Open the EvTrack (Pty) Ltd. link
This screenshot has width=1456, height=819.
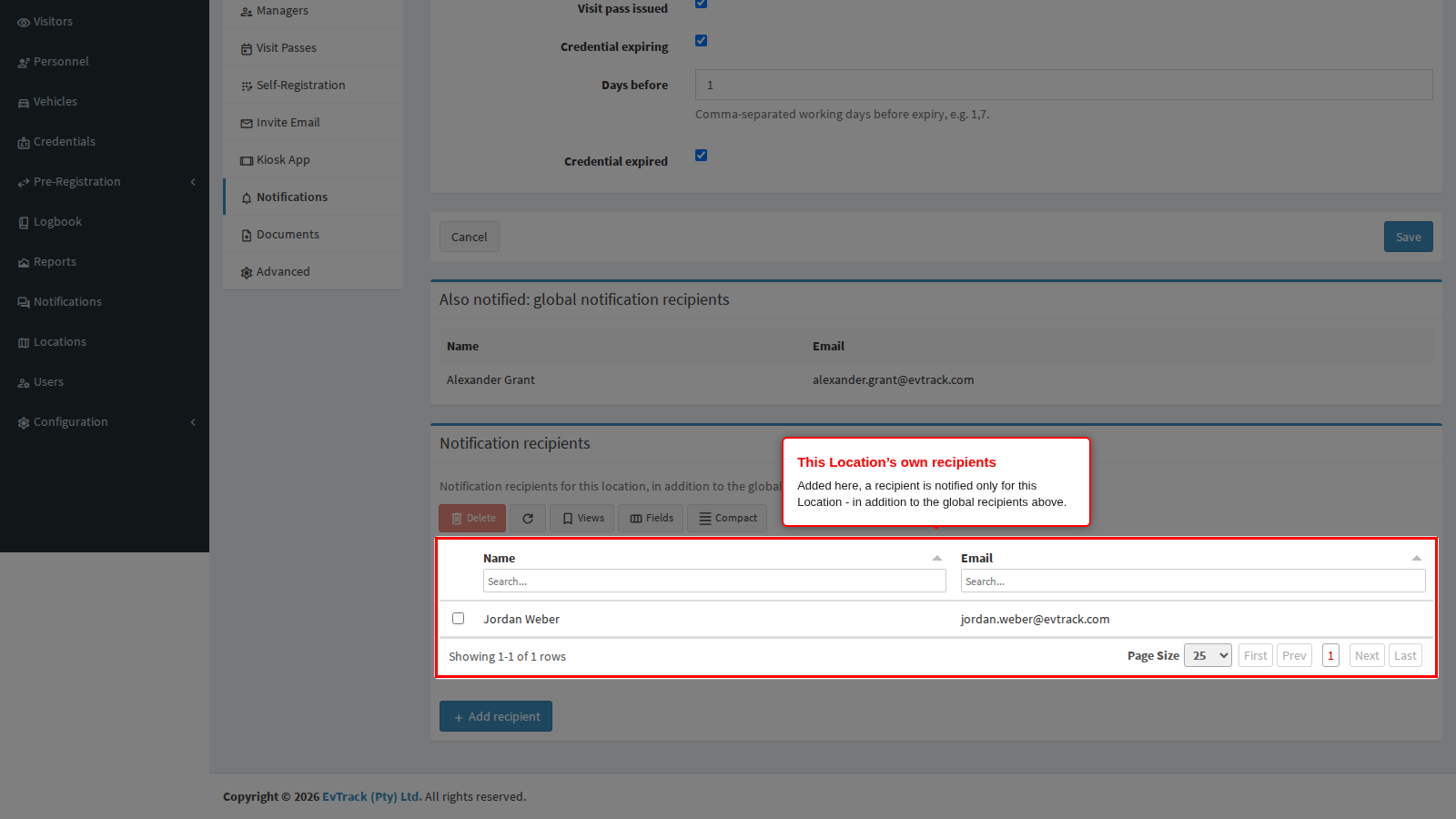tap(371, 797)
